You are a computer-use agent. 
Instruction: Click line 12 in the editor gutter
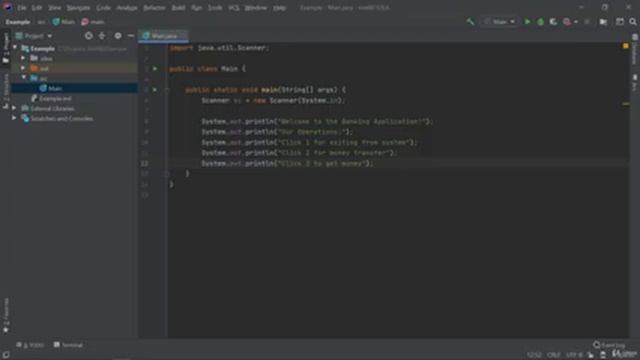point(144,163)
